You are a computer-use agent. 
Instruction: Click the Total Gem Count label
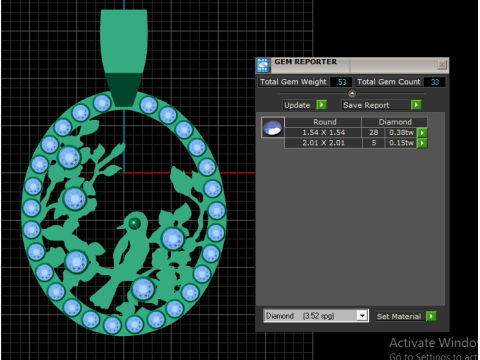pos(389,82)
